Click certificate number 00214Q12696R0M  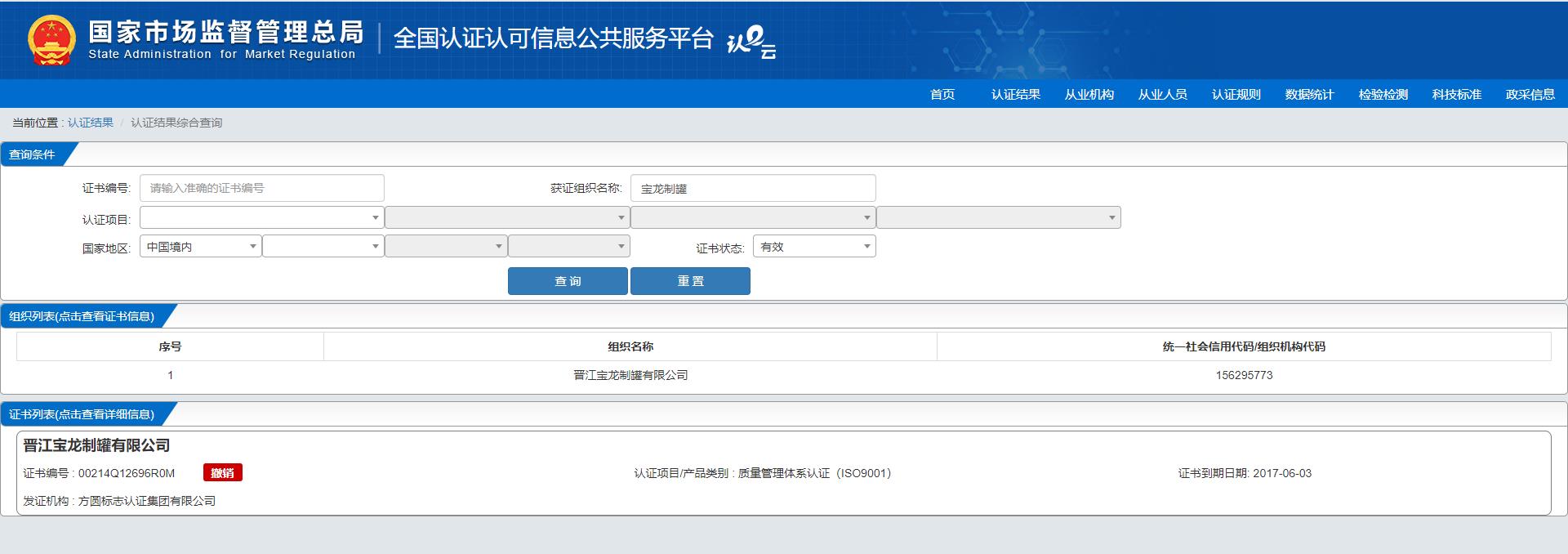[127, 473]
